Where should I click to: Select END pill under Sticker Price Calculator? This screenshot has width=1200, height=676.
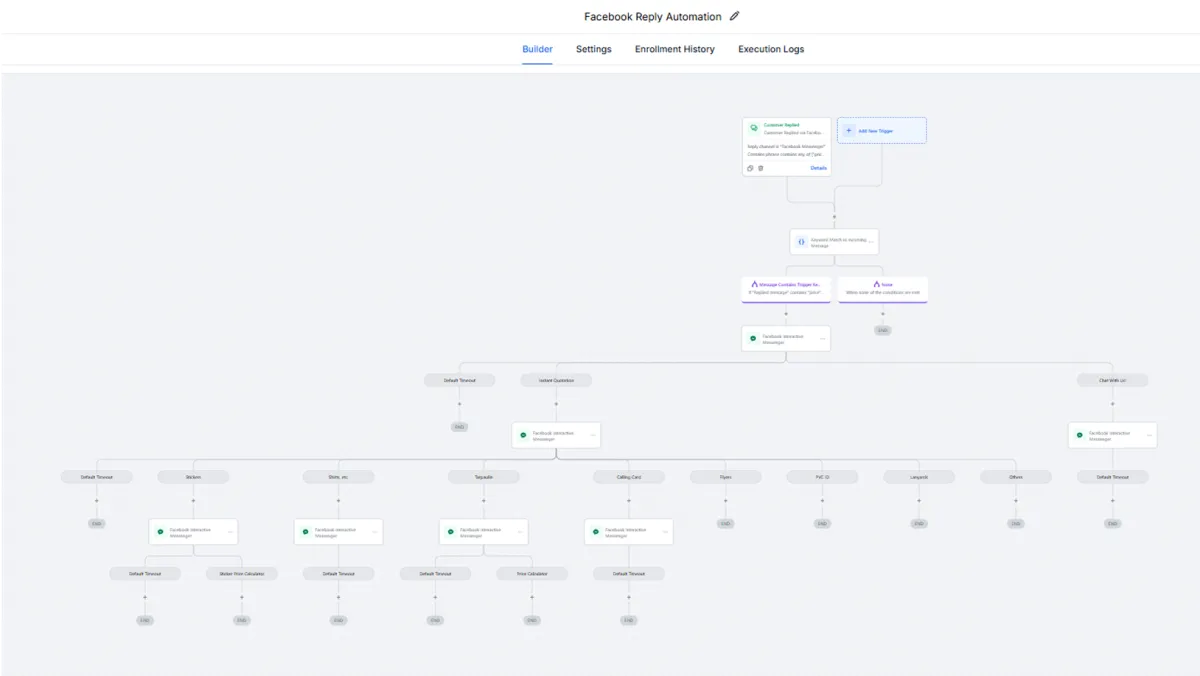tap(242, 620)
